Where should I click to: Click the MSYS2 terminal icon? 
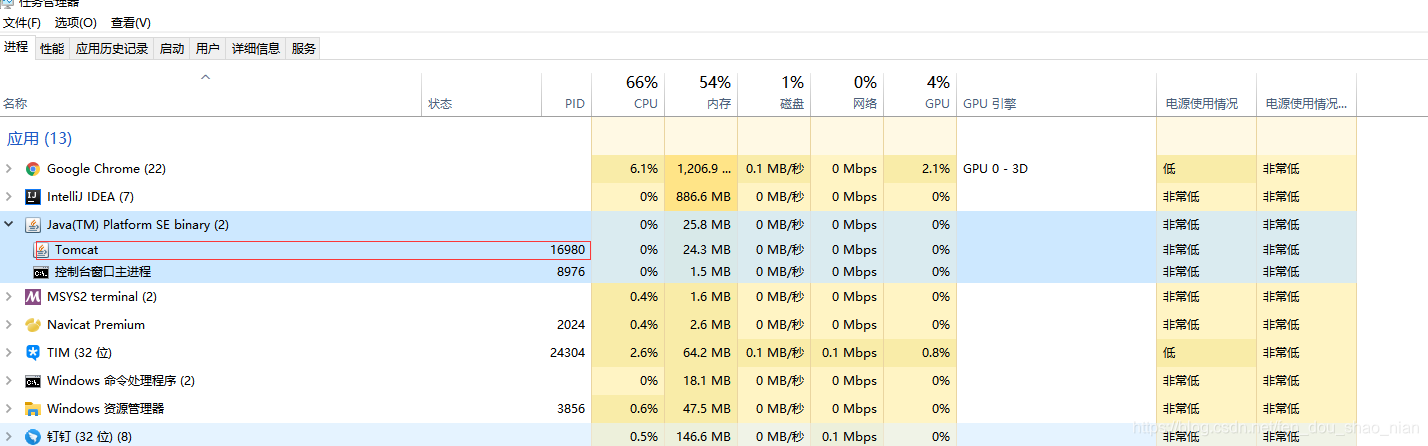coord(33,297)
